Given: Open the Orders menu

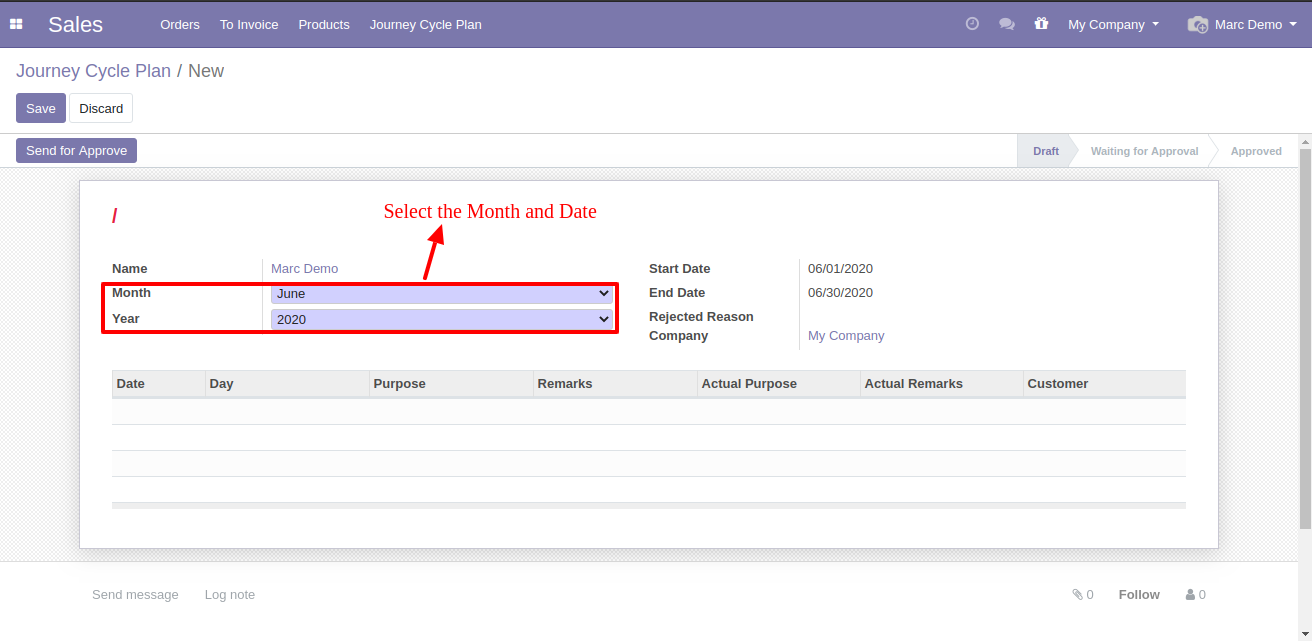Looking at the screenshot, I should 180,24.
